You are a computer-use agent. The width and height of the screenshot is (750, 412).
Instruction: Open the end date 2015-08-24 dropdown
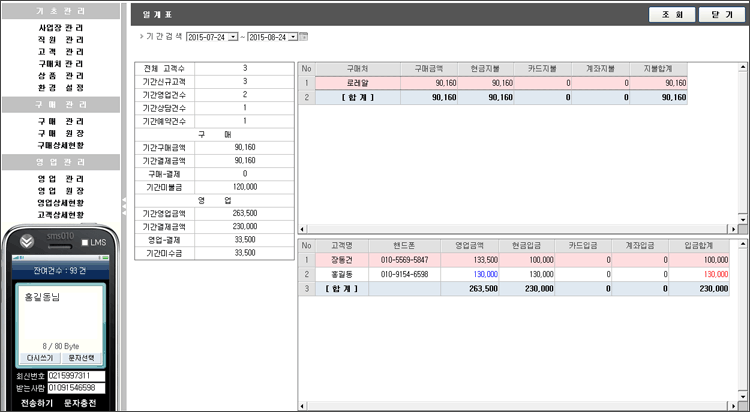tap(291, 37)
